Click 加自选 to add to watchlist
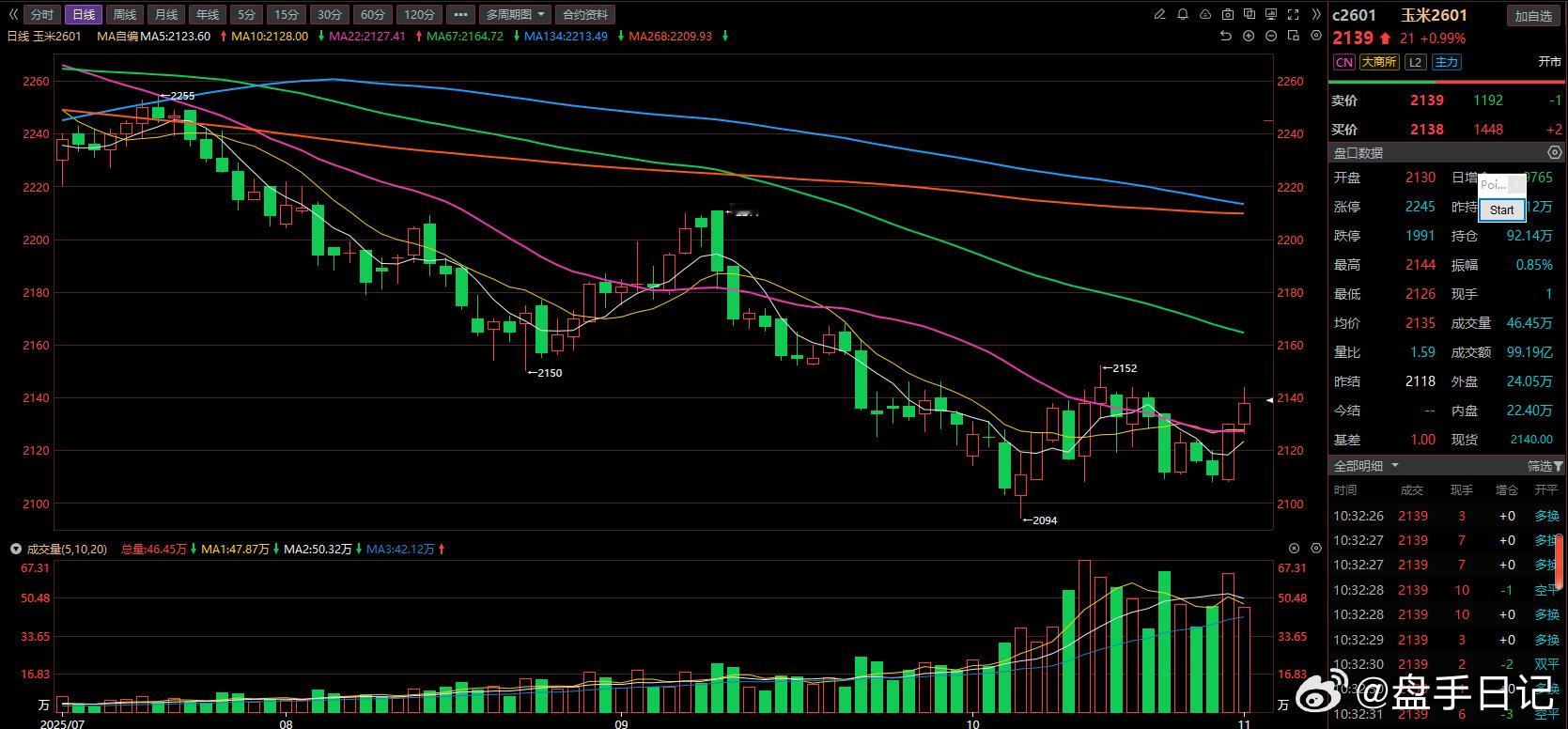1568x729 pixels. (1533, 15)
